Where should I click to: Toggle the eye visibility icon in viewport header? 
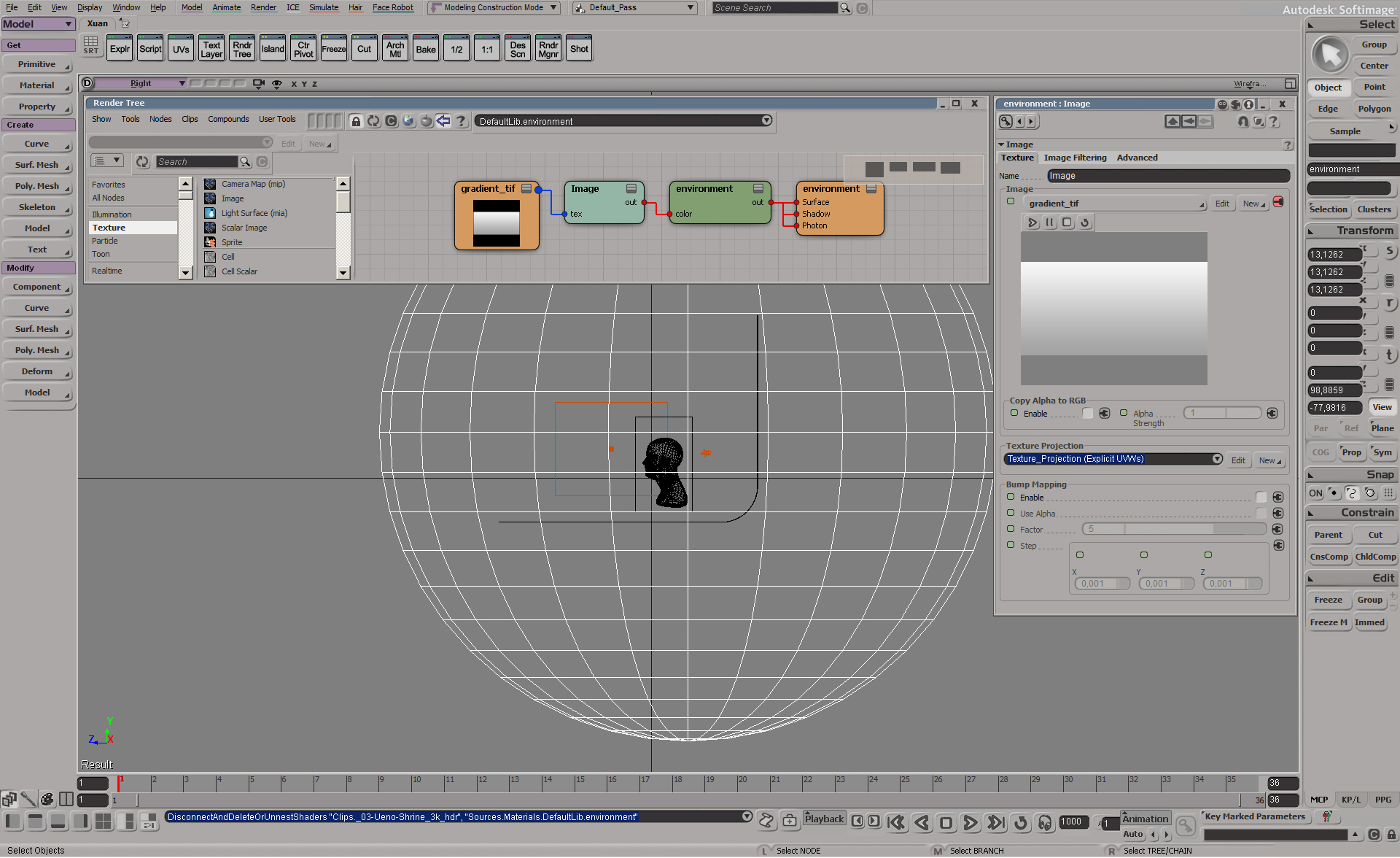(x=277, y=84)
